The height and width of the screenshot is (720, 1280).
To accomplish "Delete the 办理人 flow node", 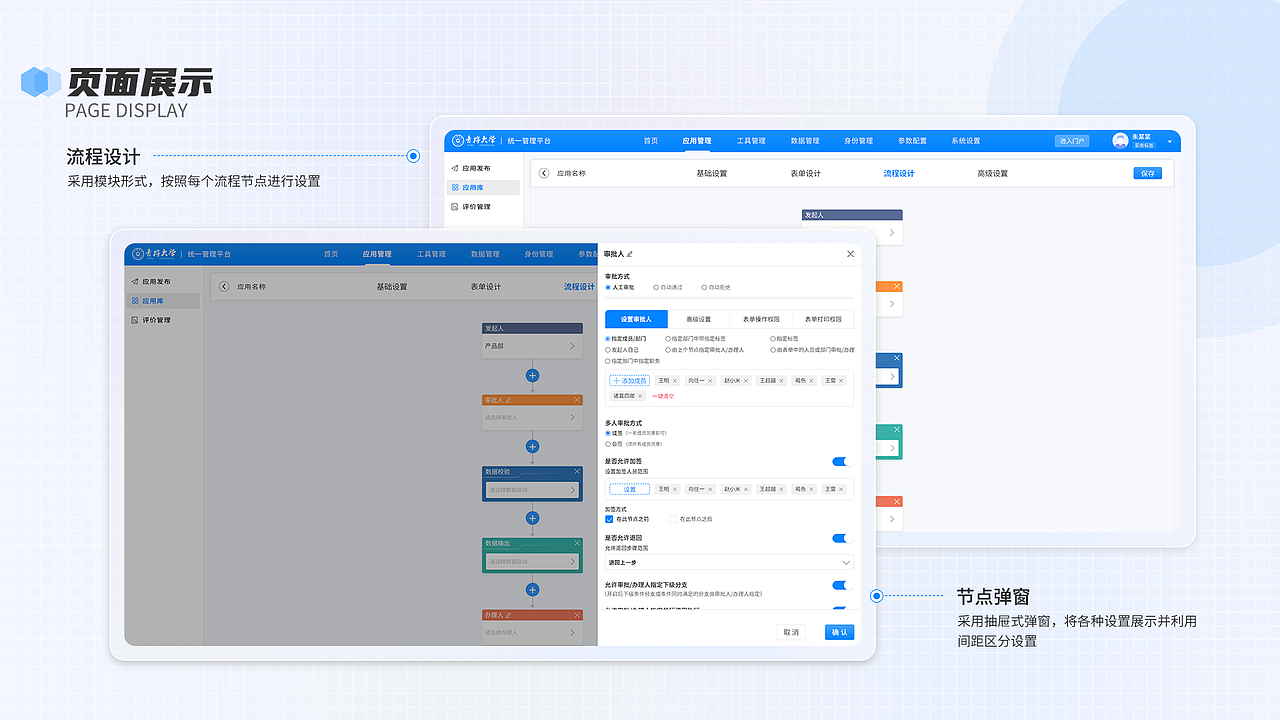I will point(577,614).
